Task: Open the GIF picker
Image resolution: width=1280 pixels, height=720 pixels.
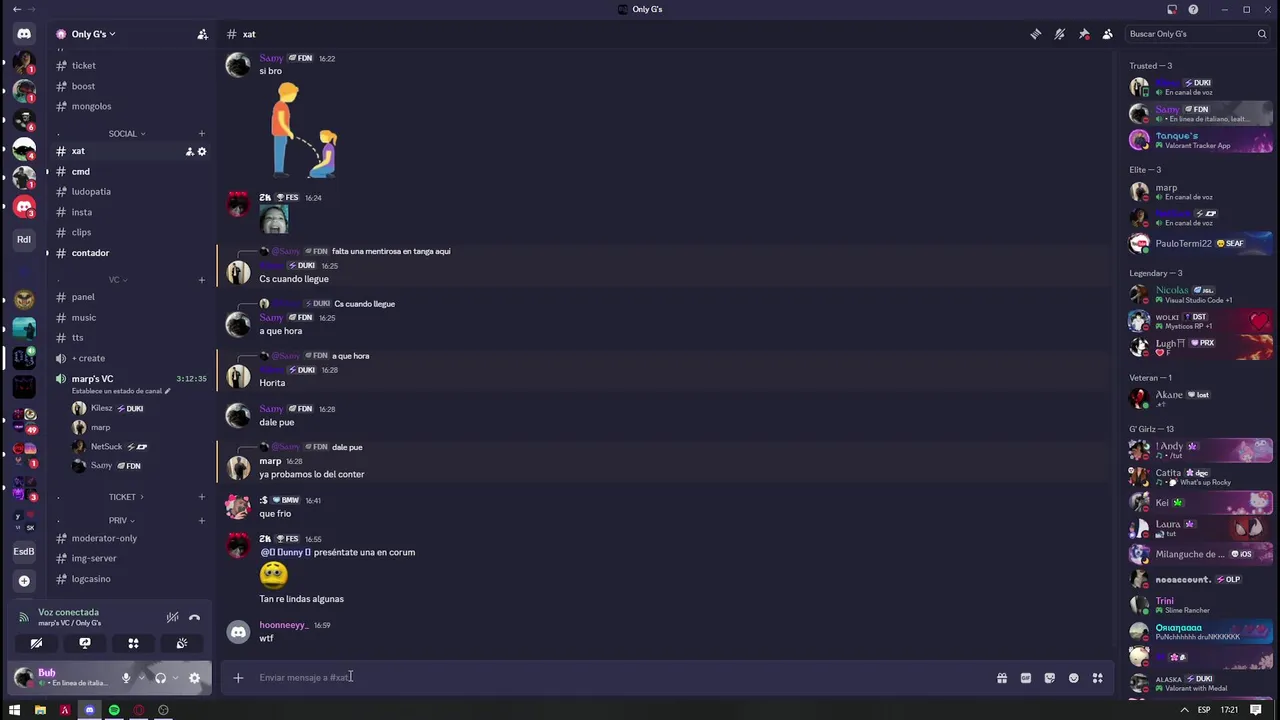Action: [x=1026, y=678]
